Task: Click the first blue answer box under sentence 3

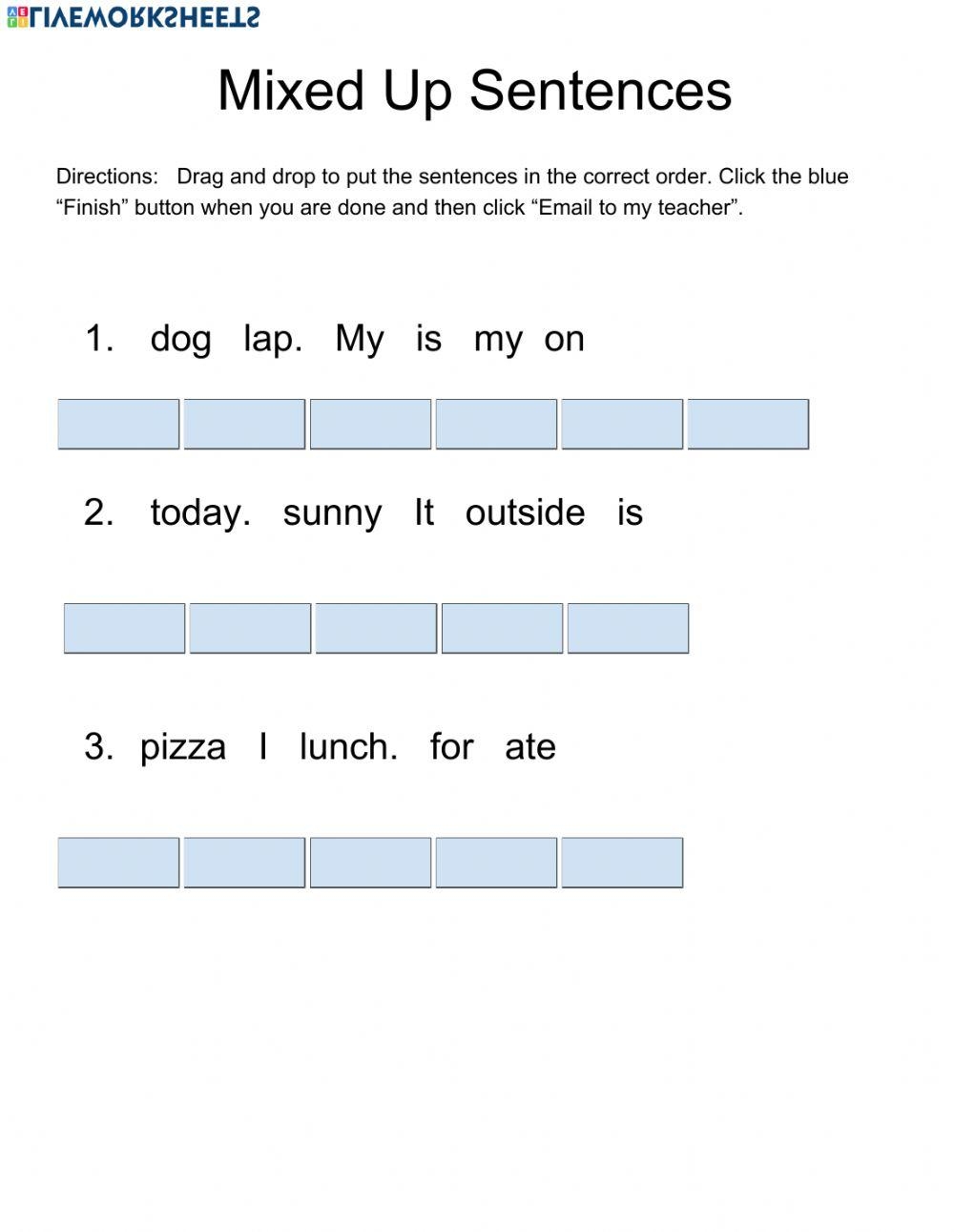Action: pos(118,863)
